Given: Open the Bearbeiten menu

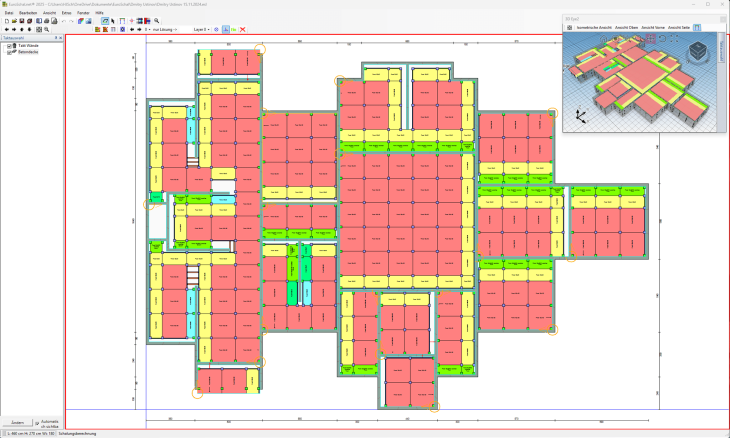Looking at the screenshot, I should click(x=27, y=12).
